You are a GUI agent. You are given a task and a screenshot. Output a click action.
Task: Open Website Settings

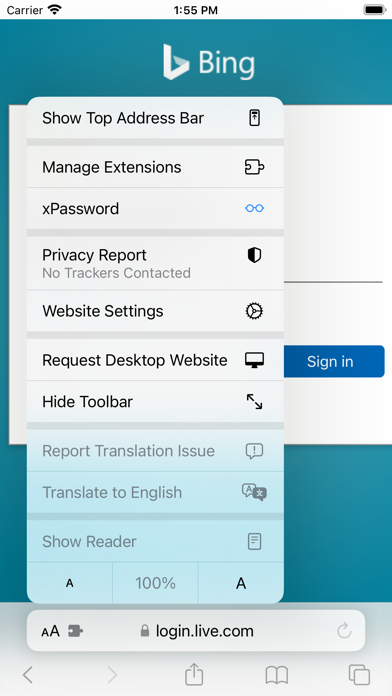[x=155, y=311]
